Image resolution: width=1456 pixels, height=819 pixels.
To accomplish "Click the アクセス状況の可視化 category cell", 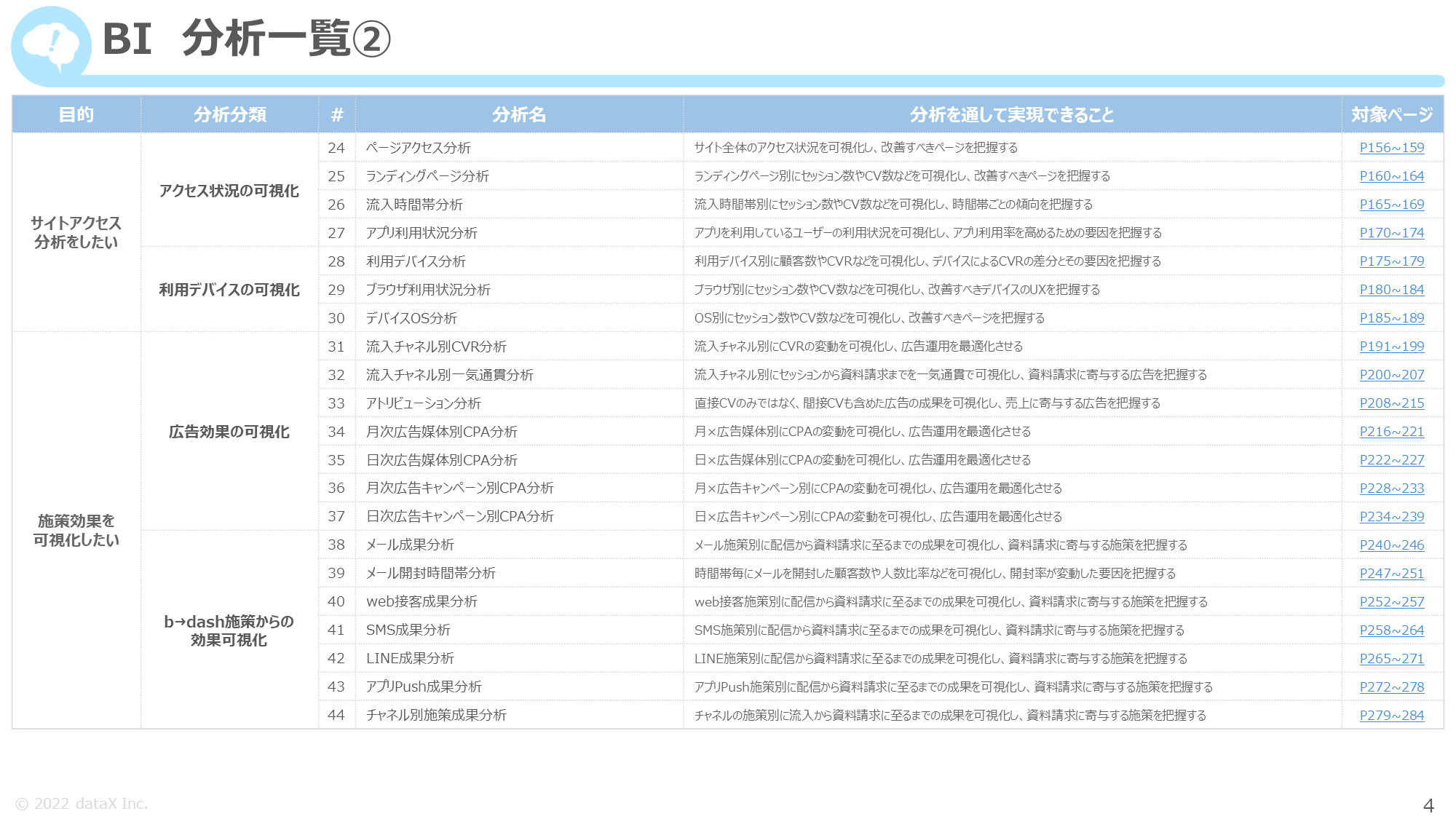I will [229, 191].
